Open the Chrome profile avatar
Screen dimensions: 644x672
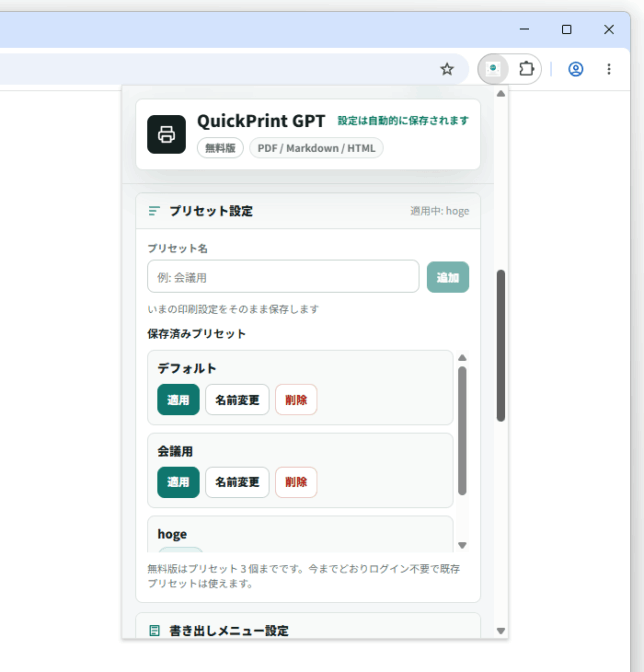575,69
